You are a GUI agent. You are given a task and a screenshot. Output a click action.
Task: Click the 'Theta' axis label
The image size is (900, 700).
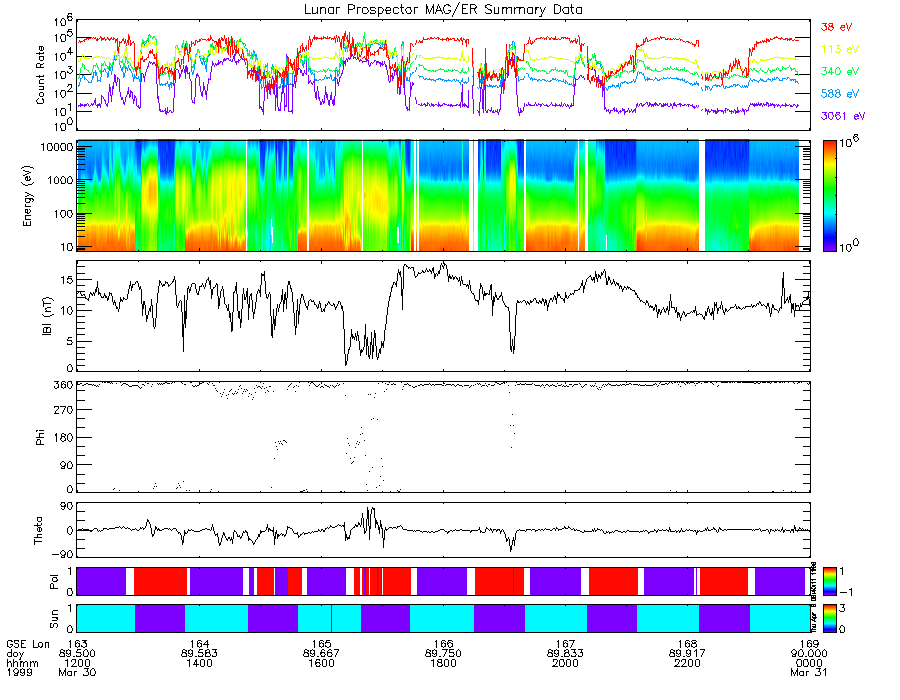(x=38, y=530)
